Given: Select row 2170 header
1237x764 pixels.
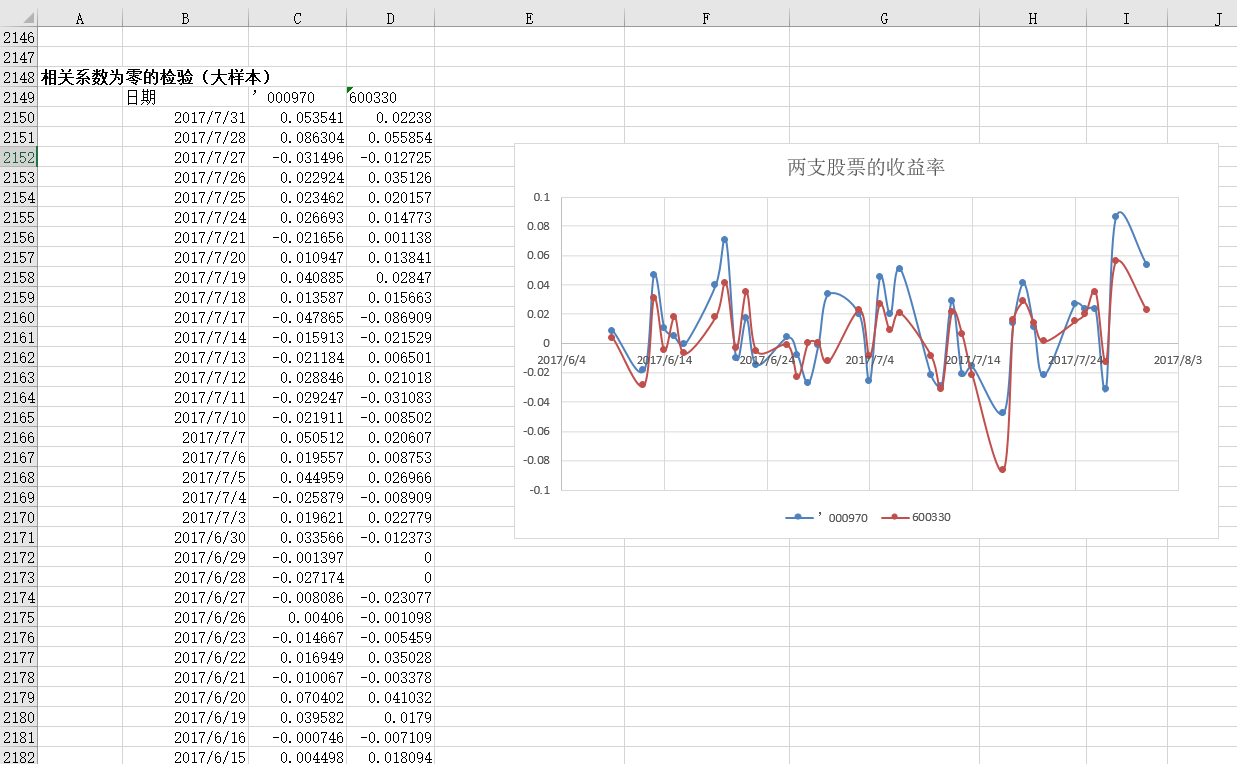Looking at the screenshot, I should (19, 517).
